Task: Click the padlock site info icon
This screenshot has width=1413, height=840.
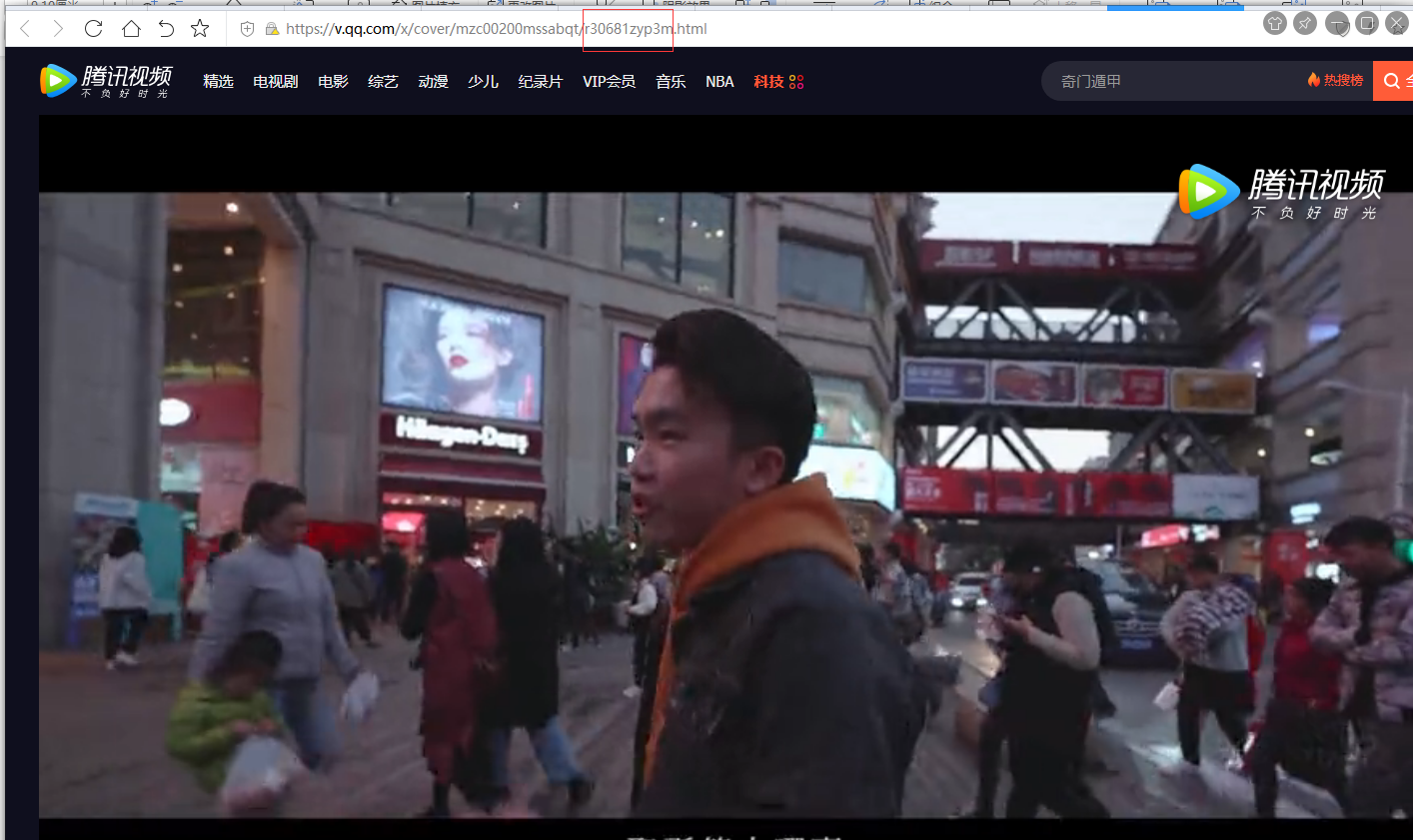Action: [x=271, y=29]
